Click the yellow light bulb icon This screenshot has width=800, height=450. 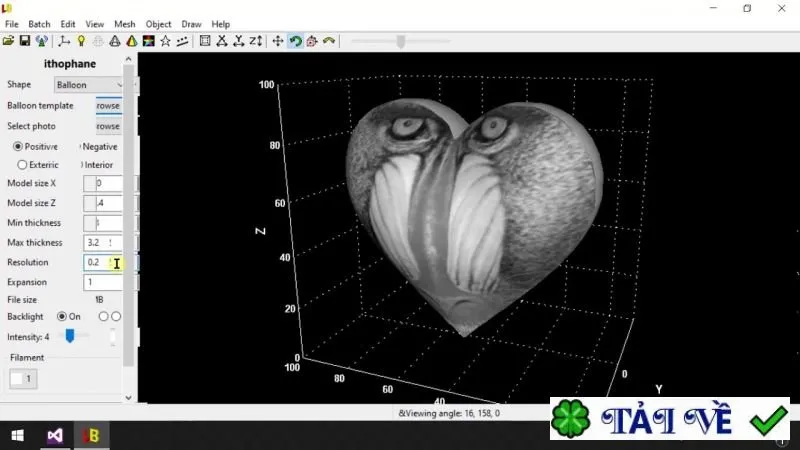[81, 41]
